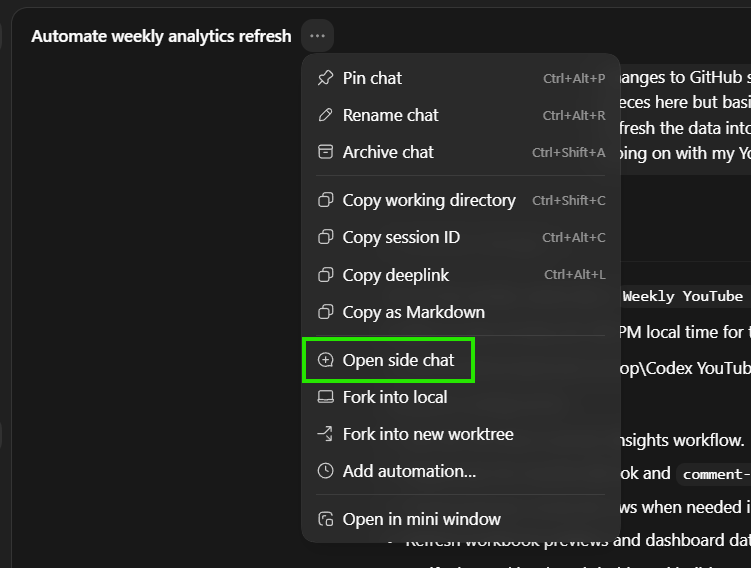Viewport: 751px width, 568px height.
Task: Click the laptop icon for Fork into local
Action: coord(326,397)
